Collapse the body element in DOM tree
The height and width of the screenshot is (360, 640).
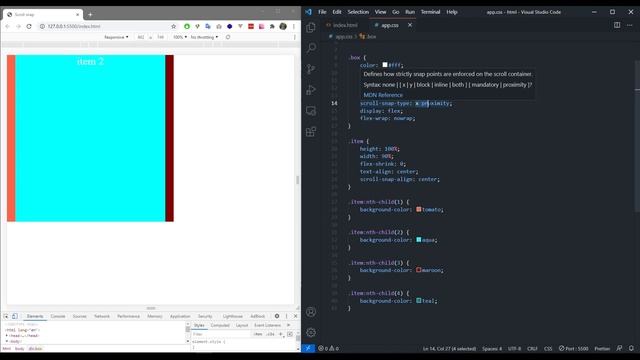[x=7, y=341]
